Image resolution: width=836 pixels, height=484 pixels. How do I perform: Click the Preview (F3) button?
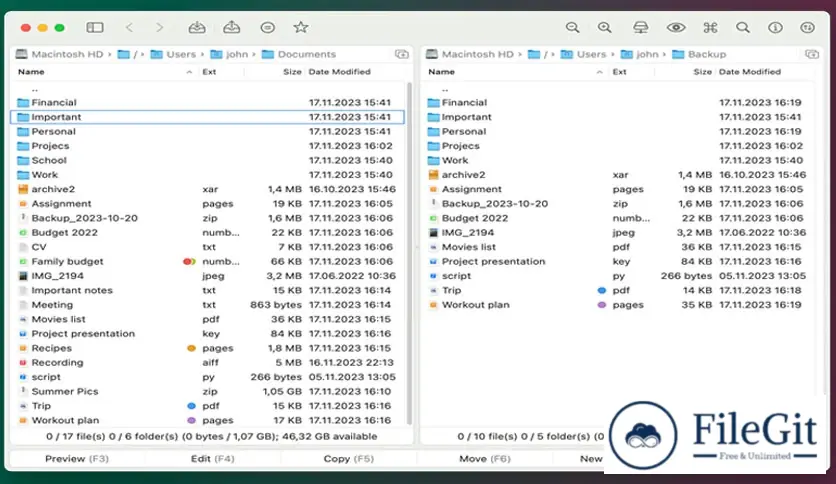(x=77, y=458)
